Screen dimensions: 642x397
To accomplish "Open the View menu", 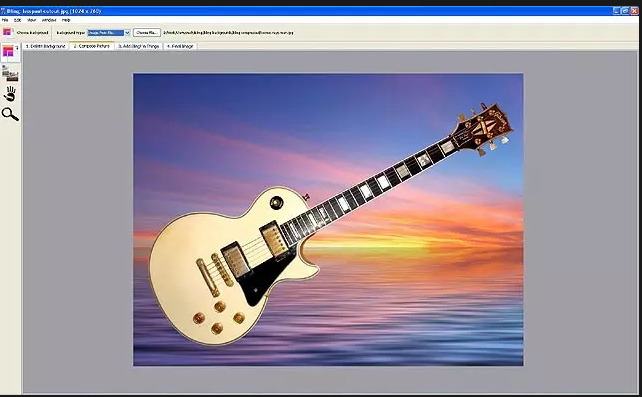I will 32,20.
